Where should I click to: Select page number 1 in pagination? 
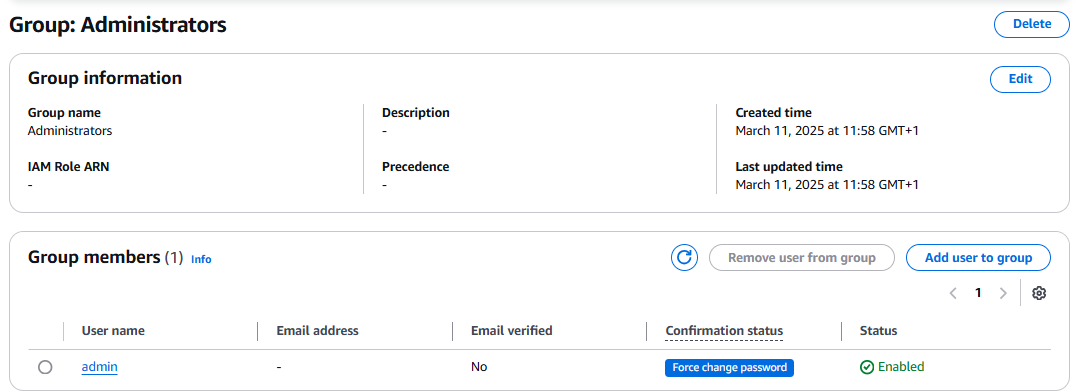[x=978, y=293]
